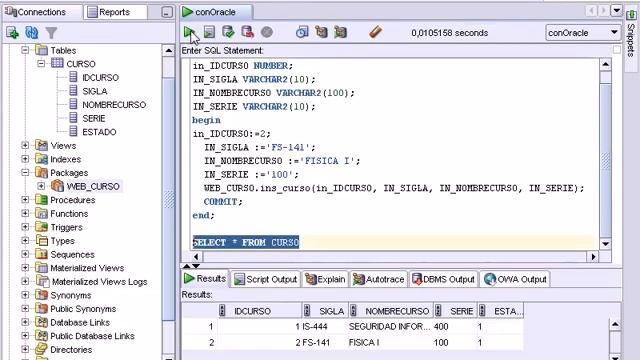Click the CURSO table icon

click(x=57, y=63)
